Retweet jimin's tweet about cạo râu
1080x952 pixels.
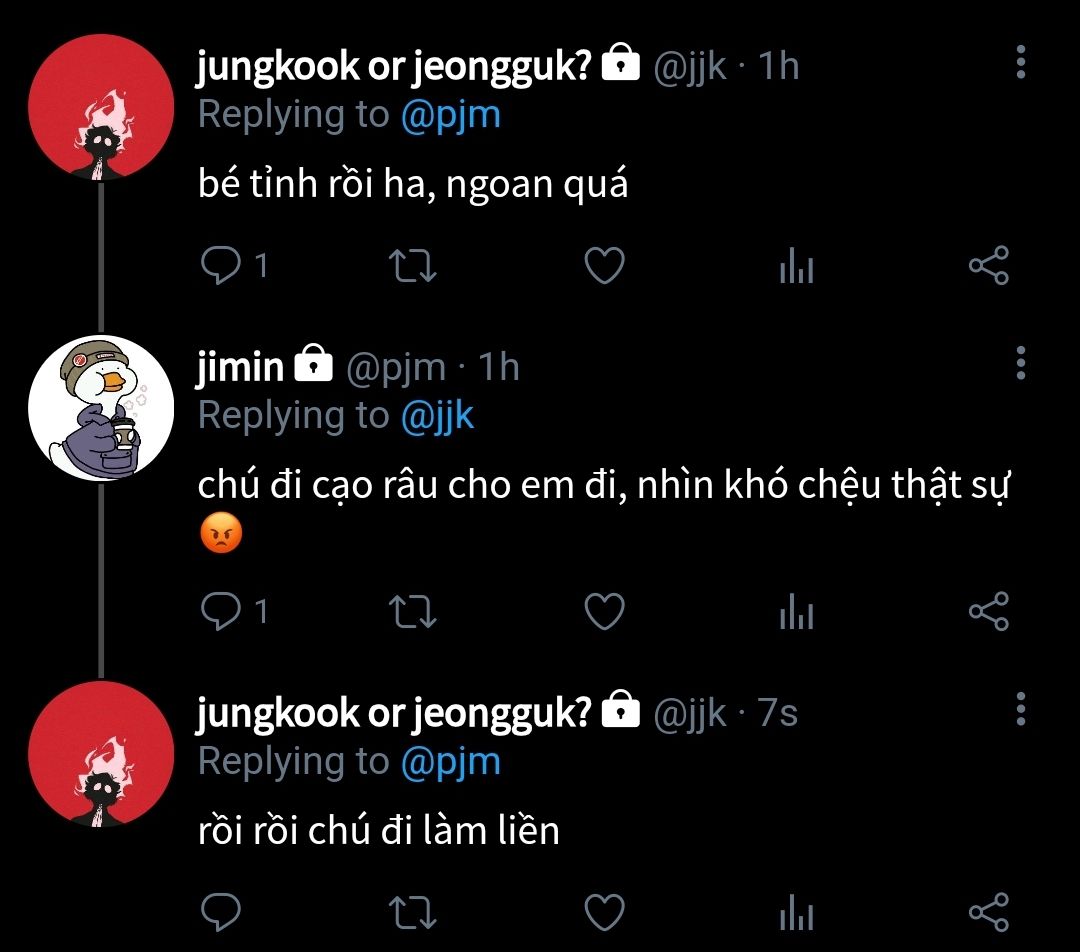(412, 611)
